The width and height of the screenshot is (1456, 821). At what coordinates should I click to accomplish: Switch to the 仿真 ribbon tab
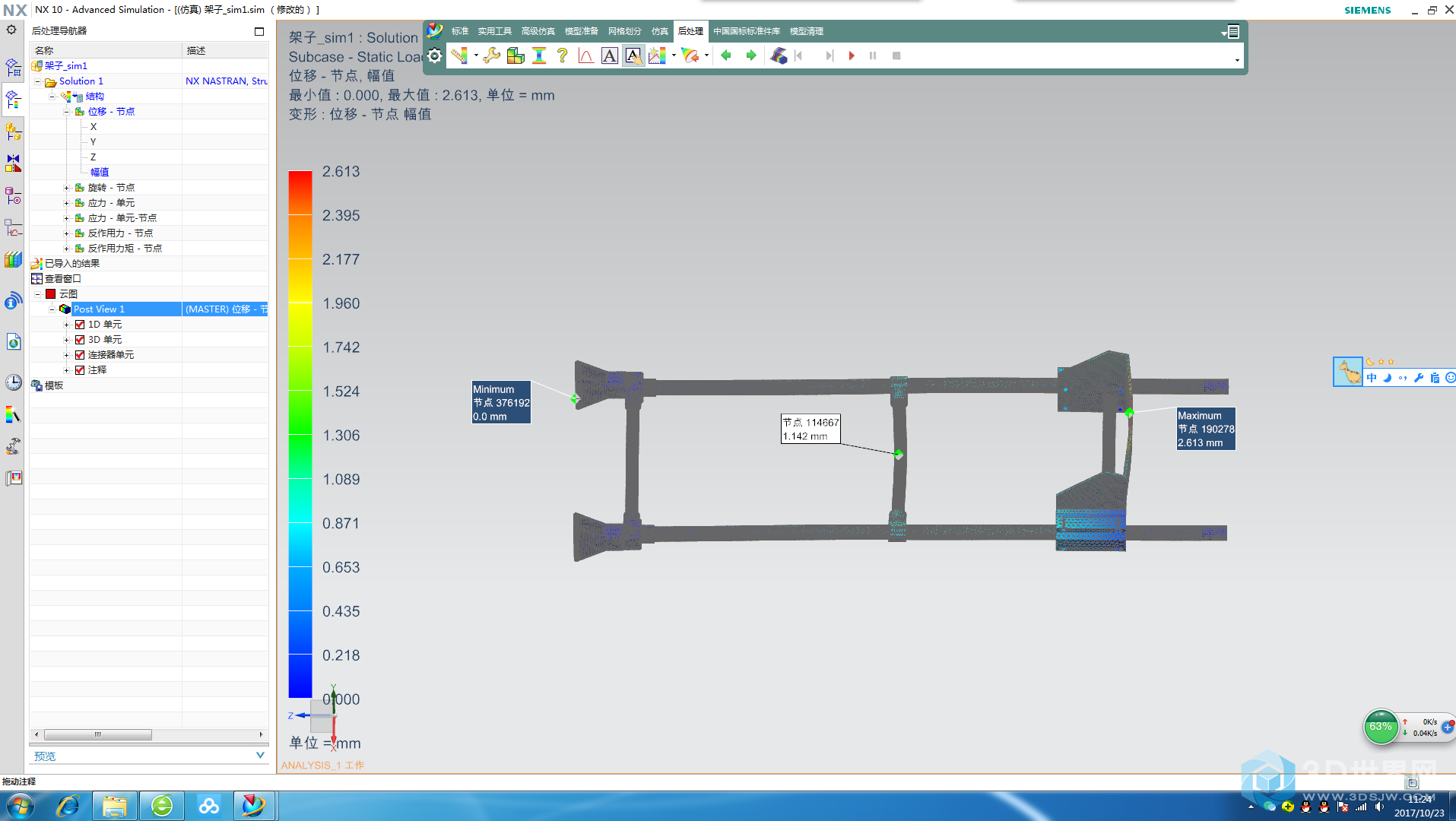tap(660, 31)
